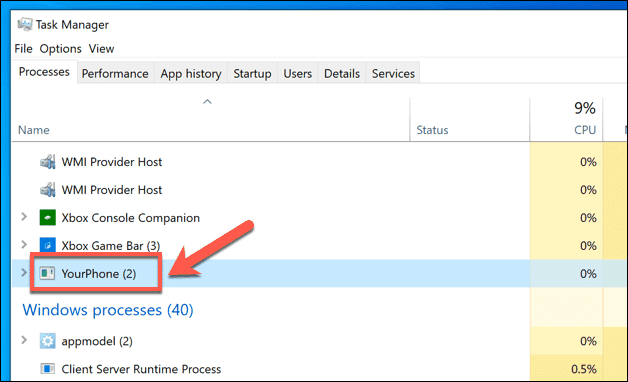Click the YourPhone app icon
The height and width of the screenshot is (382, 628).
[47, 273]
